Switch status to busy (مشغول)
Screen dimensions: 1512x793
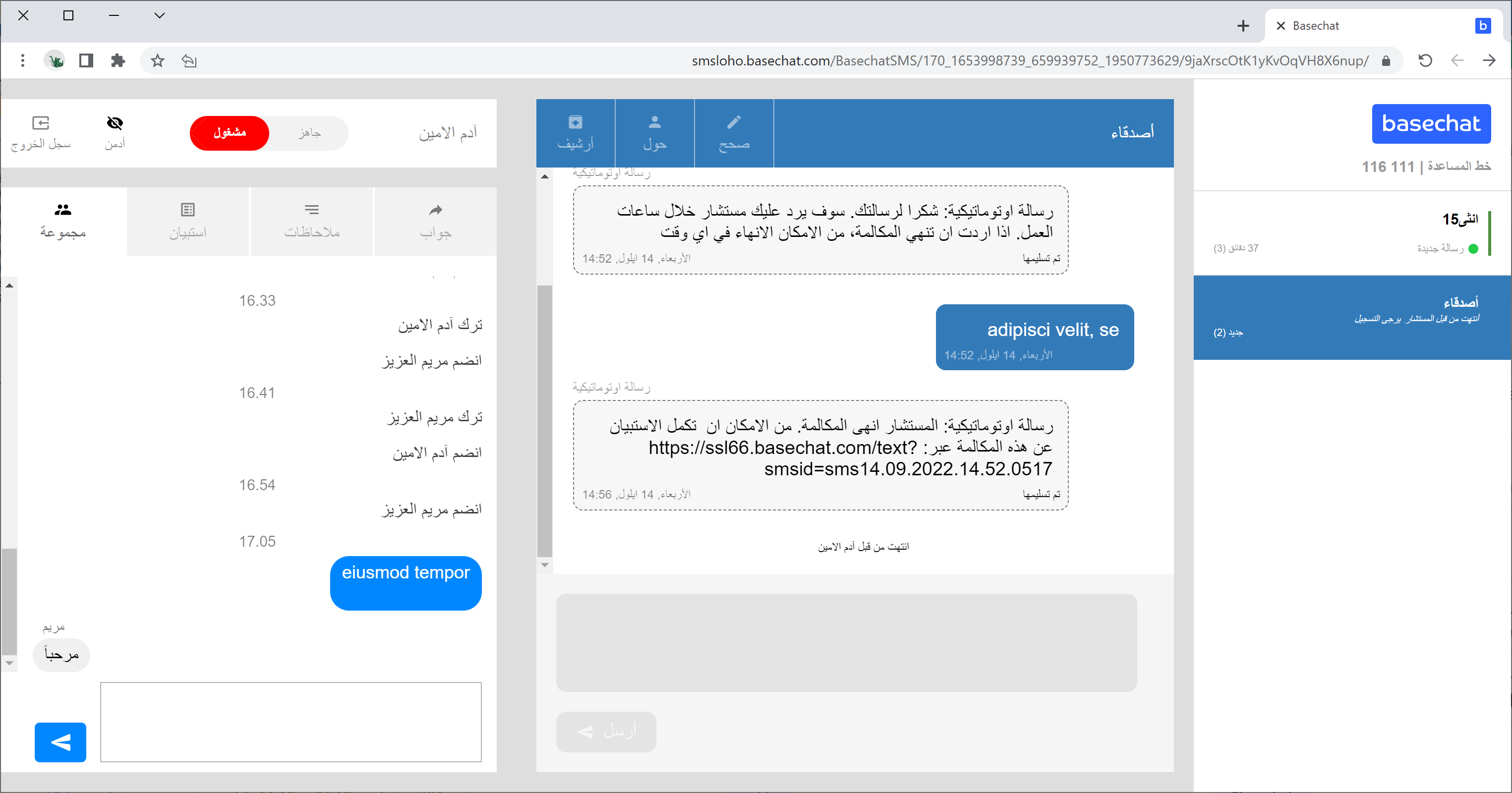coord(230,133)
